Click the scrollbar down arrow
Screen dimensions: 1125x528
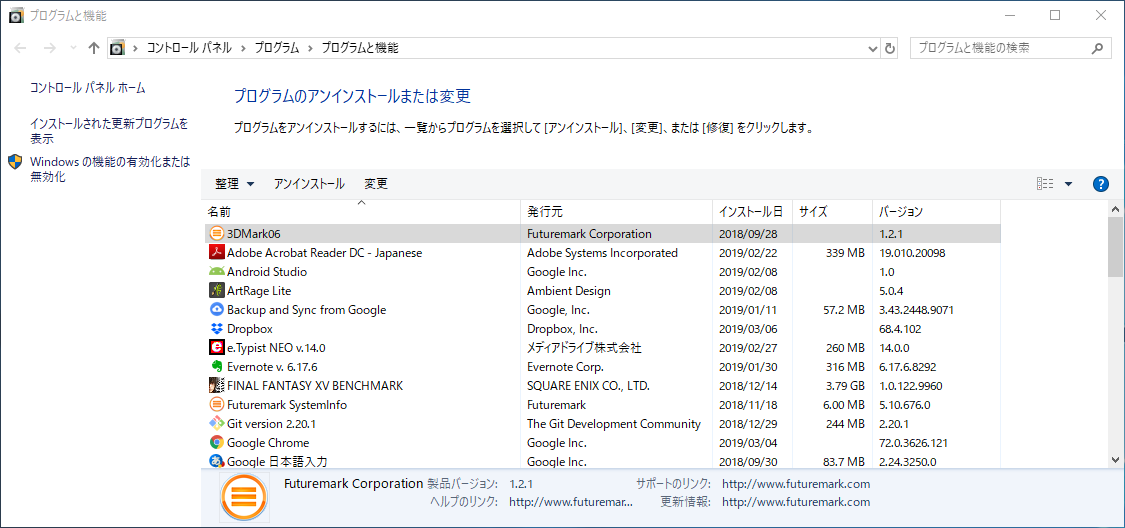pyautogui.click(x=1116, y=459)
